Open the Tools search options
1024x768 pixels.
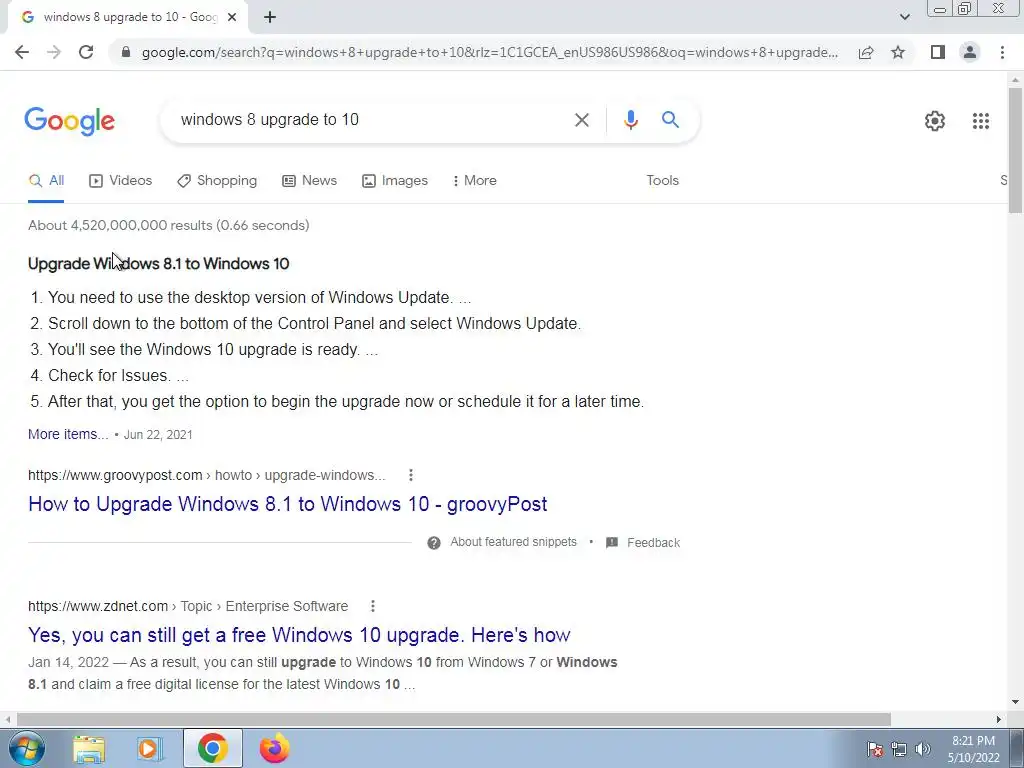tap(662, 181)
